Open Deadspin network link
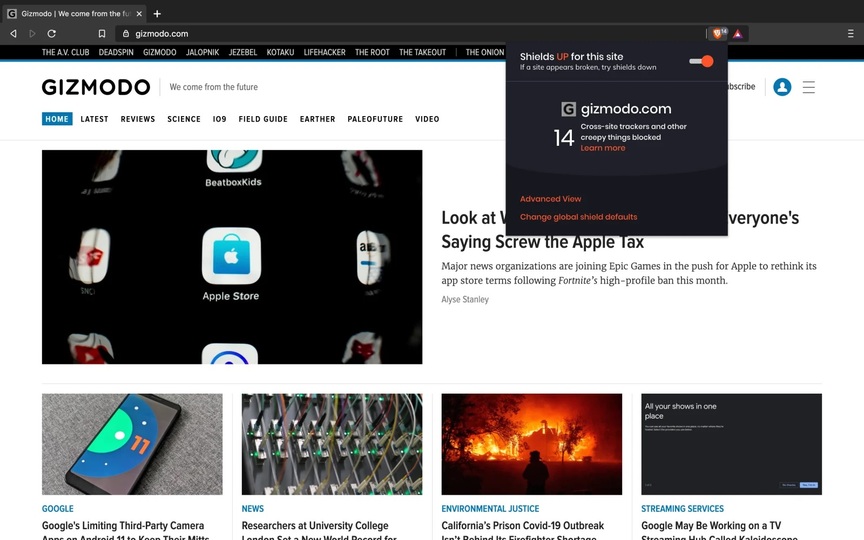864x540 pixels. [x=116, y=52]
